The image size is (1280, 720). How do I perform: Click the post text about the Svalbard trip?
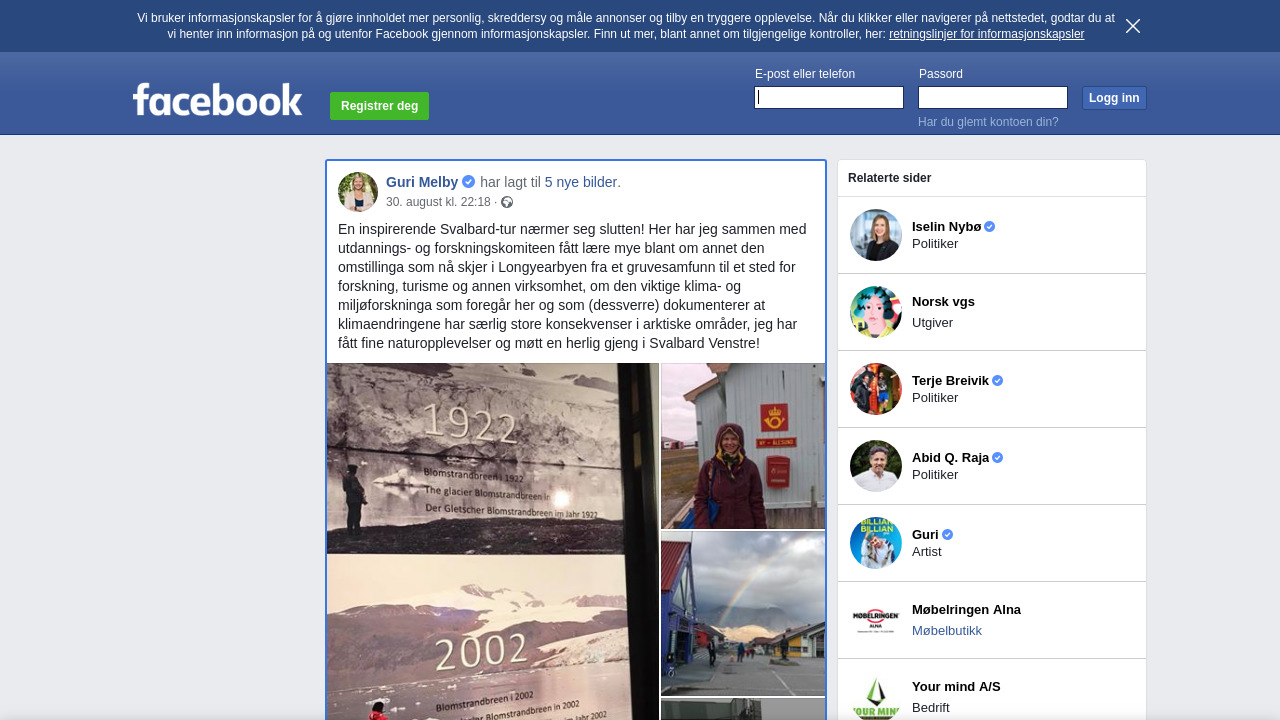[572, 286]
